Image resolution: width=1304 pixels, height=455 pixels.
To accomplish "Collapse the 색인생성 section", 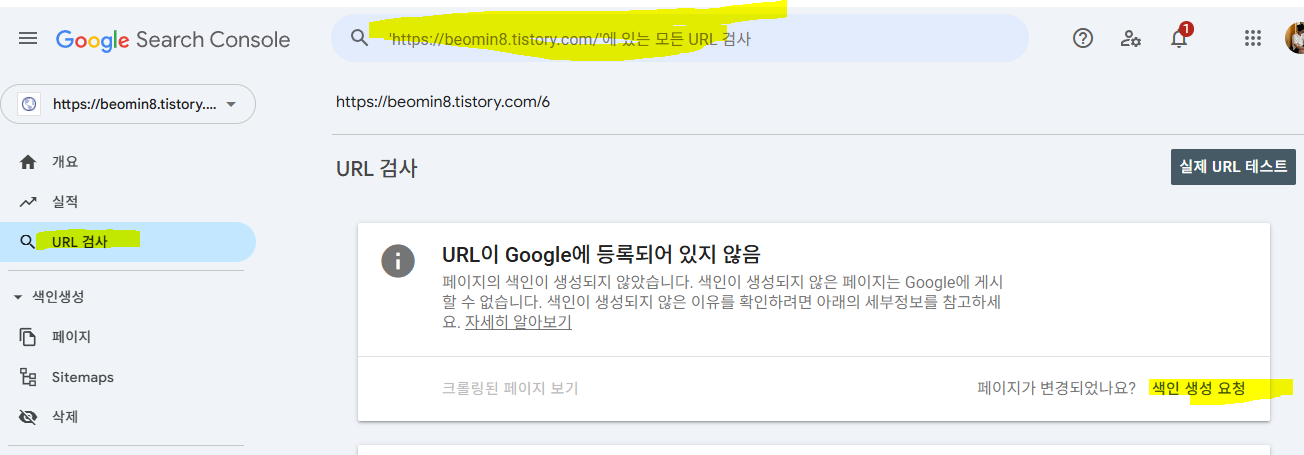I will [48, 297].
